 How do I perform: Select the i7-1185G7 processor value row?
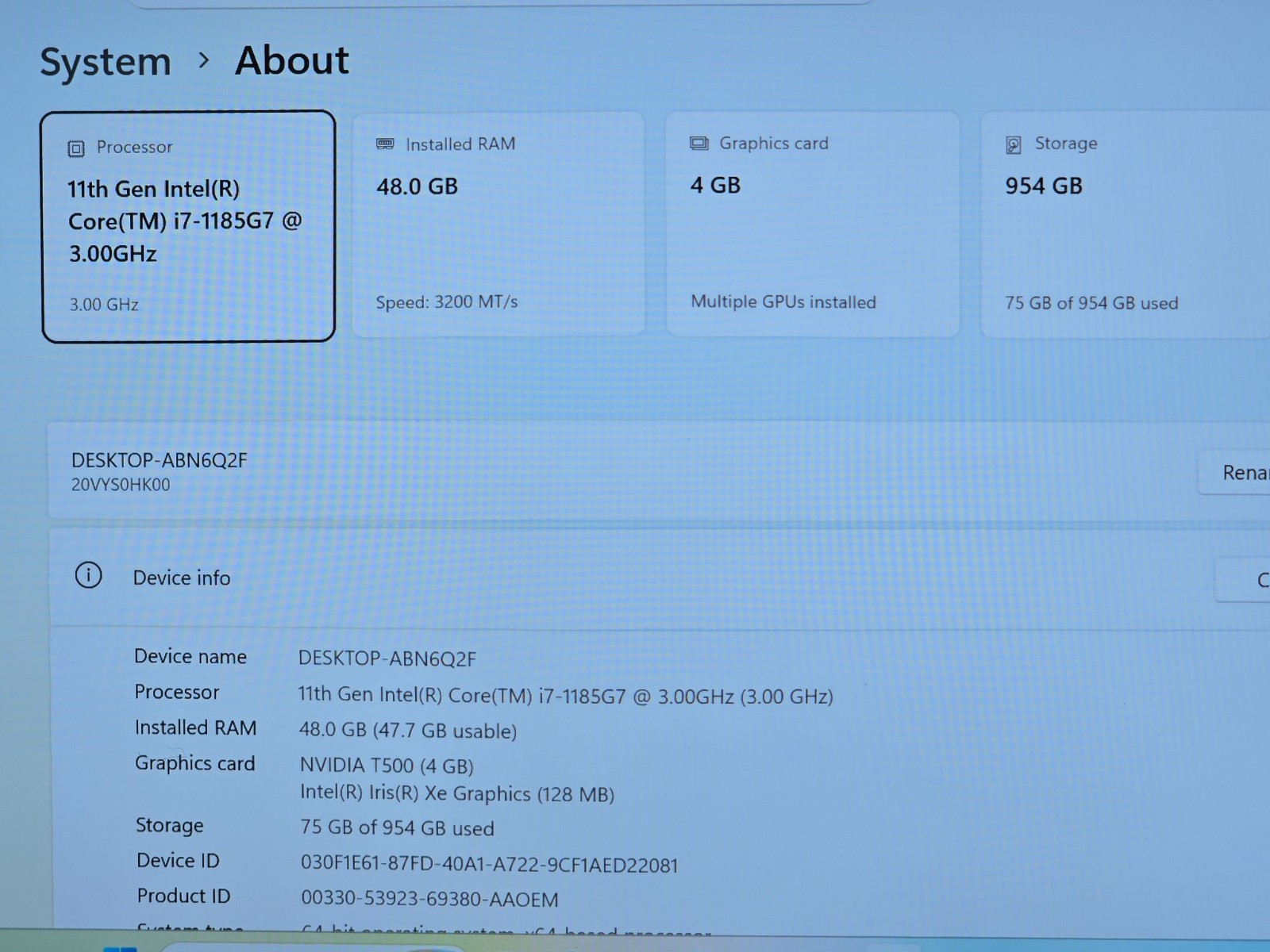(566, 696)
